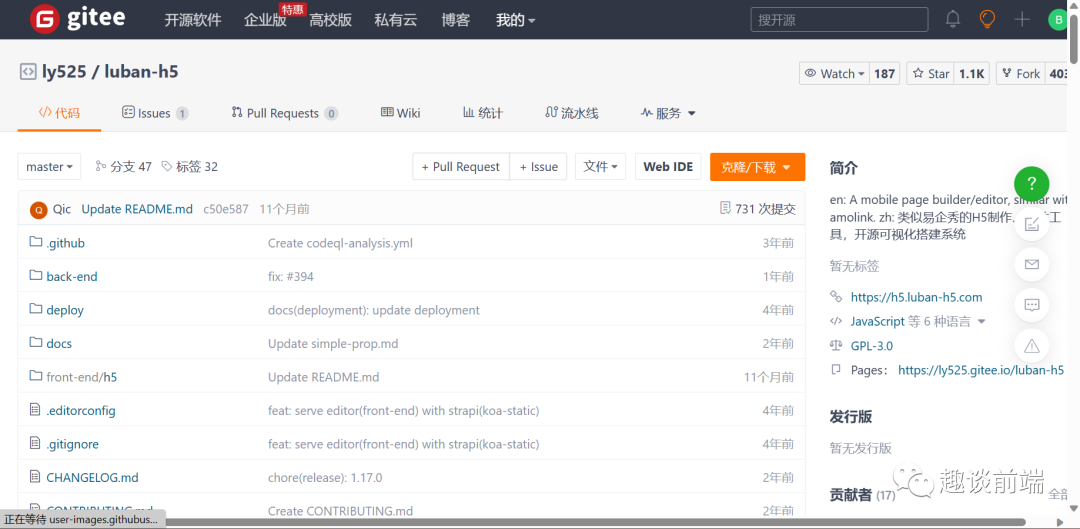Click the Web IDE button

tap(668, 167)
